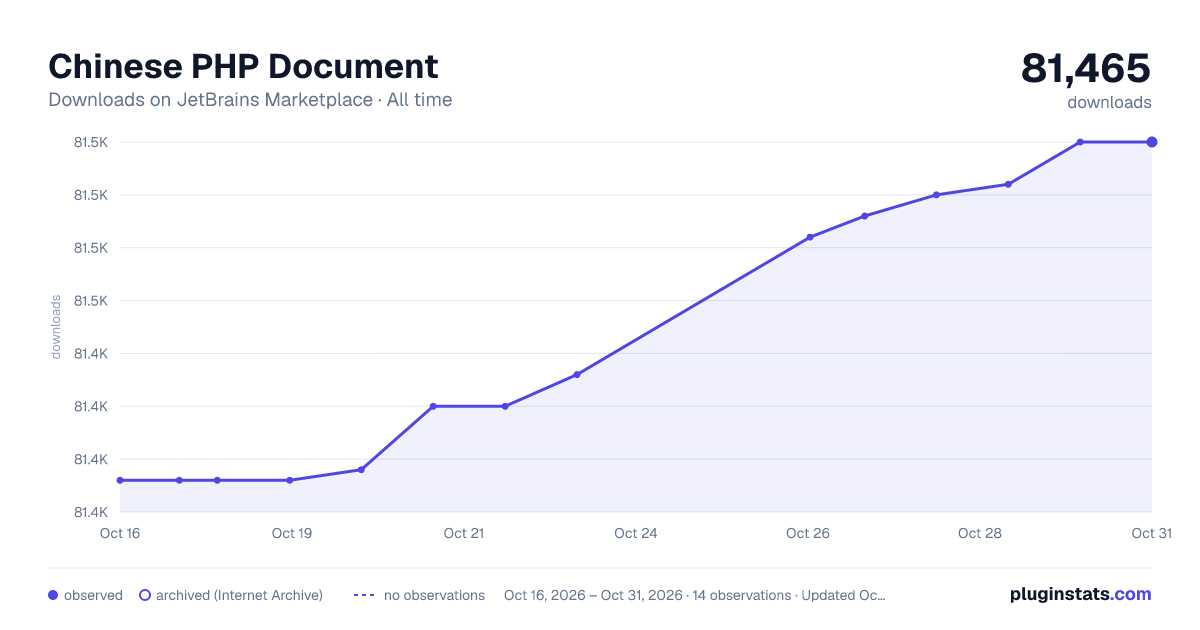Select the first data point above Oct 16
Screen dimensions: 1200x630
pos(120,480)
